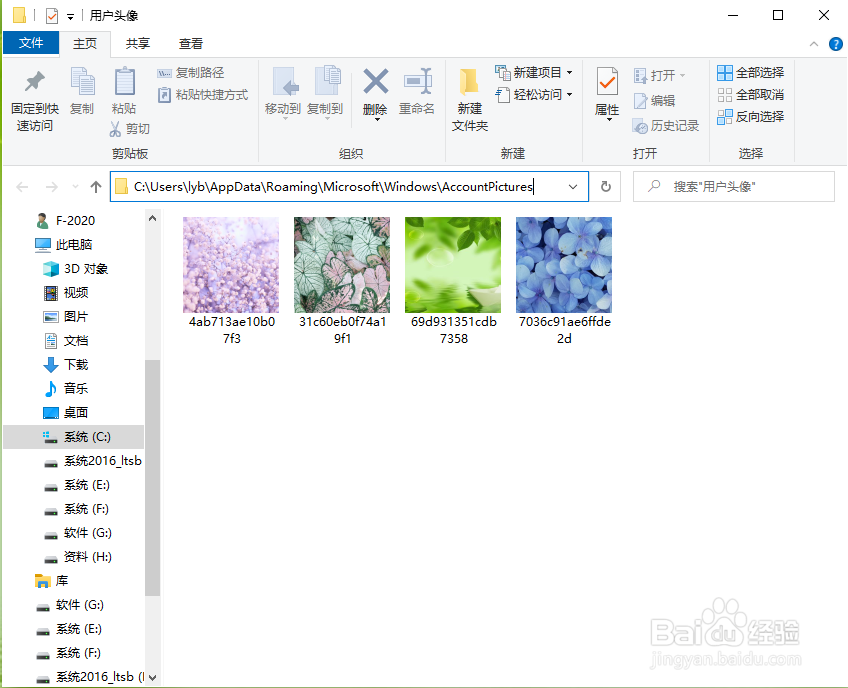
Task: Collapse the ribbon with the chevron
Action: pyautogui.click(x=814, y=44)
